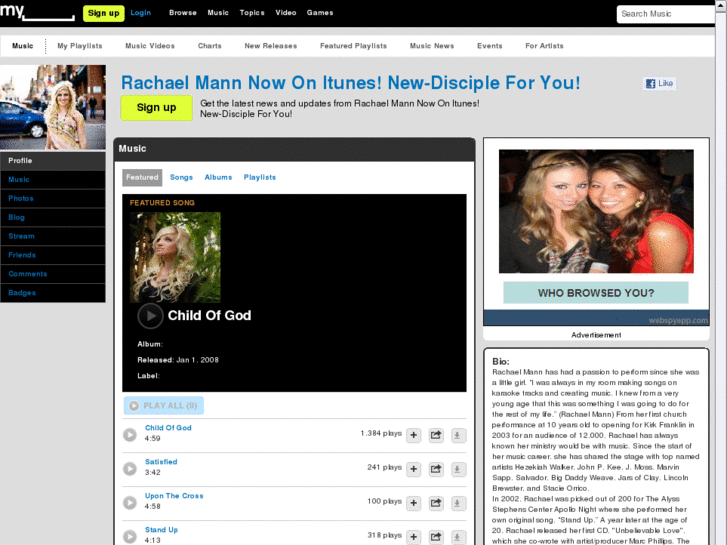Add Child Of God with the plus icon
Image resolution: width=727 pixels, height=545 pixels.
click(414, 435)
